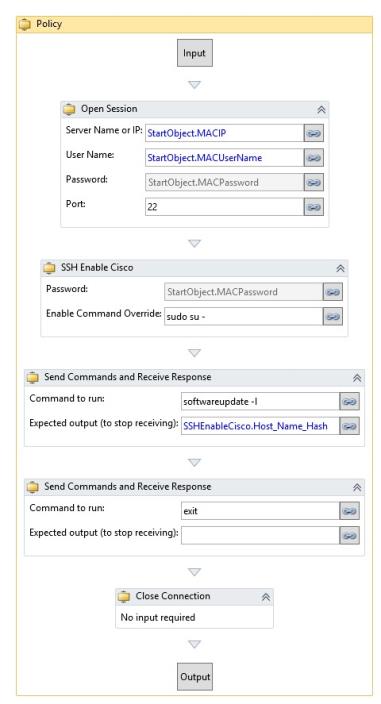The image size is (381, 704).
Task: Click the link icon beside User Name field
Action: pos(314,158)
